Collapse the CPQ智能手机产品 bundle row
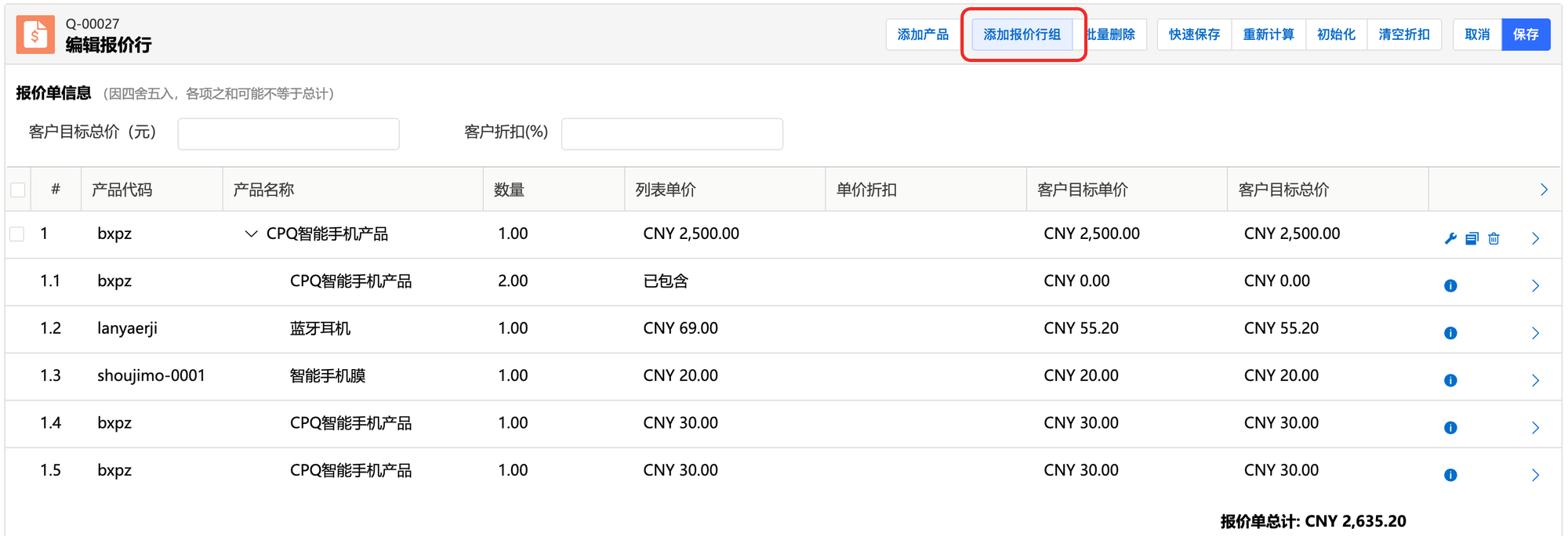 [x=251, y=234]
